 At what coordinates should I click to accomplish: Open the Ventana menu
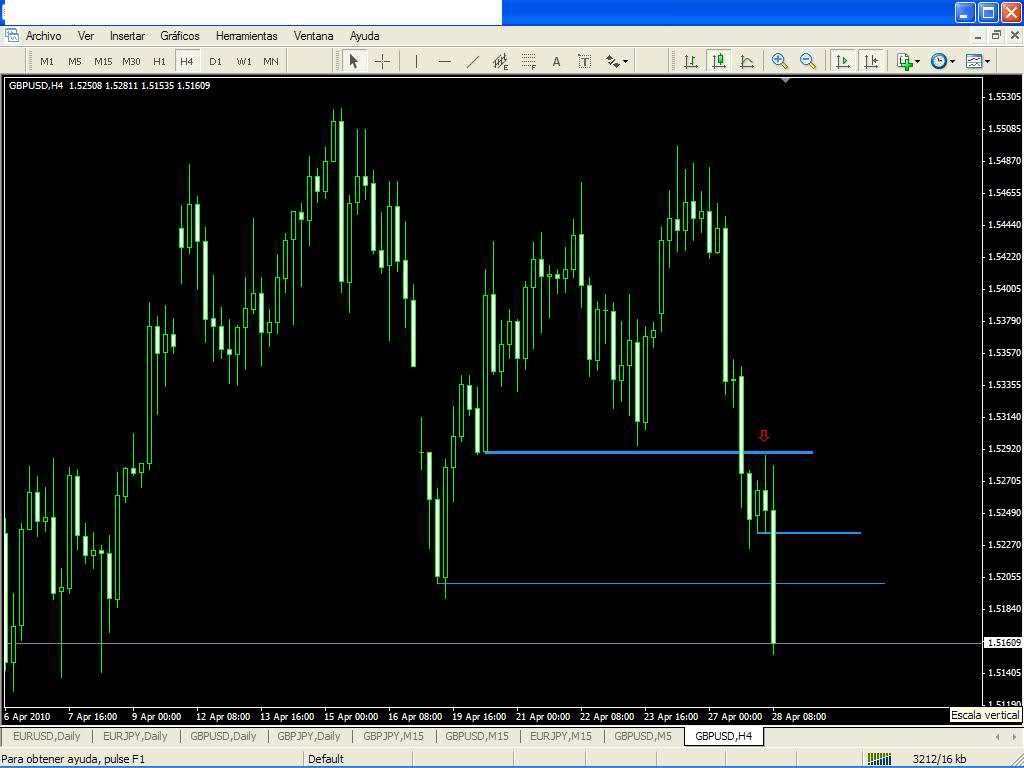313,36
